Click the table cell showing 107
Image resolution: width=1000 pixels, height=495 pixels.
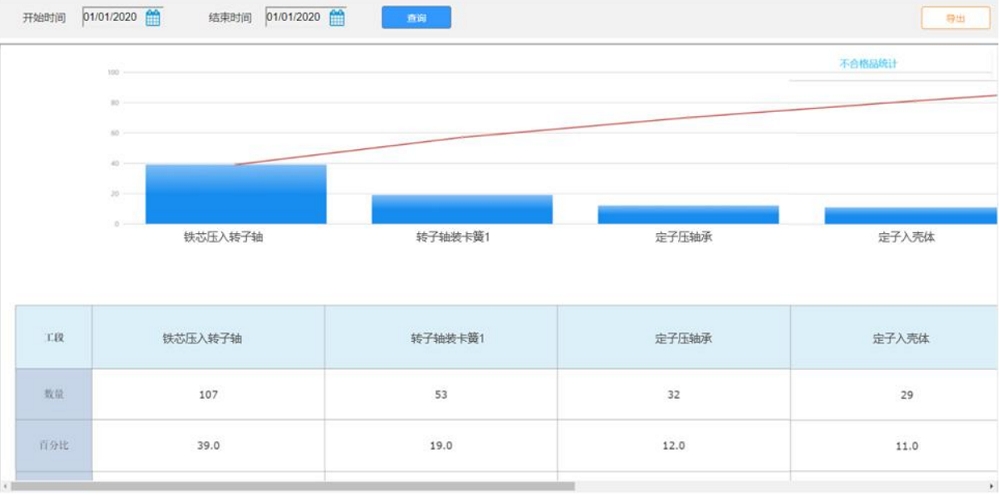(208, 394)
